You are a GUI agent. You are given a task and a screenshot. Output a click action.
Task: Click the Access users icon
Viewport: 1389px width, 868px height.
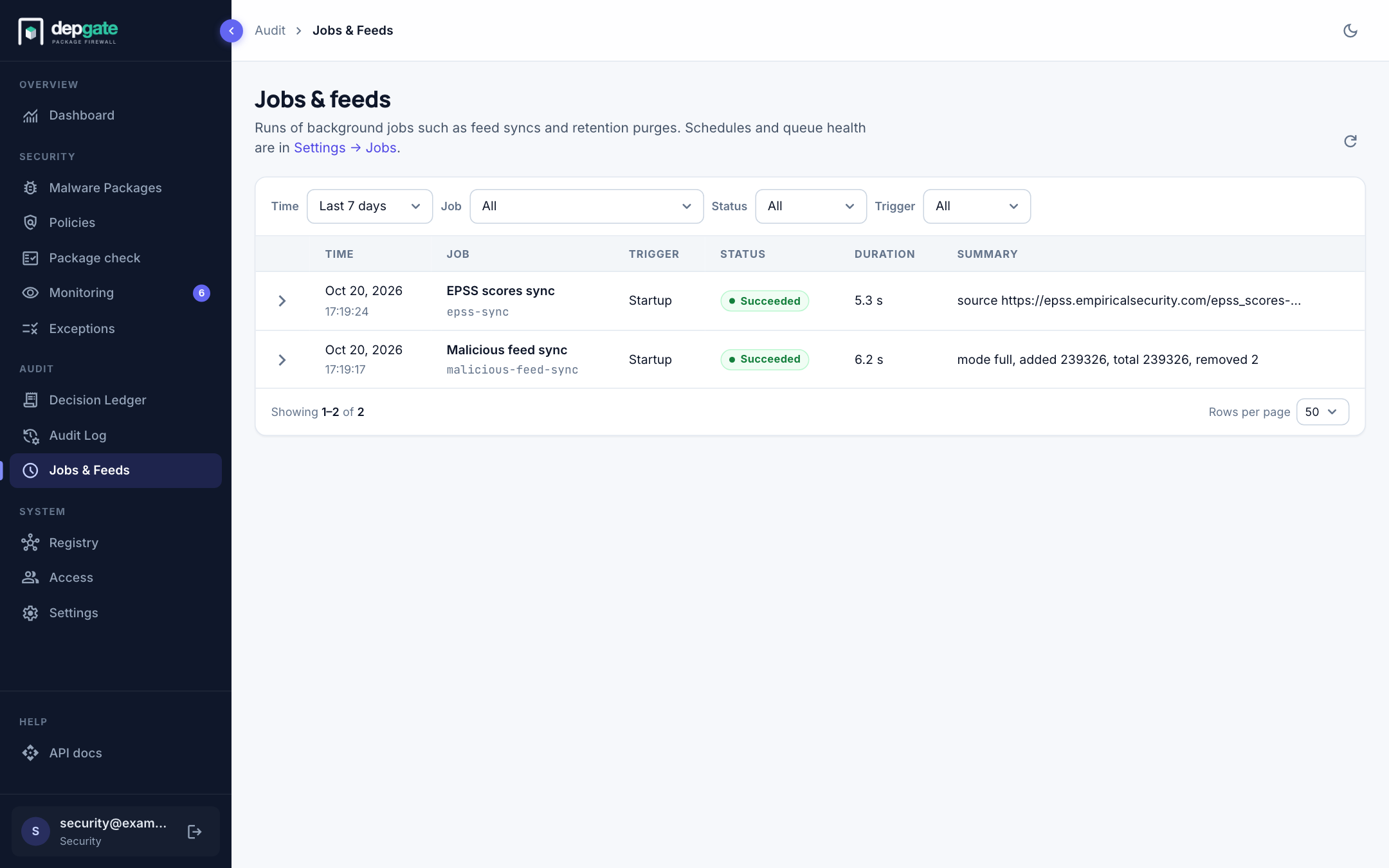[x=30, y=577]
